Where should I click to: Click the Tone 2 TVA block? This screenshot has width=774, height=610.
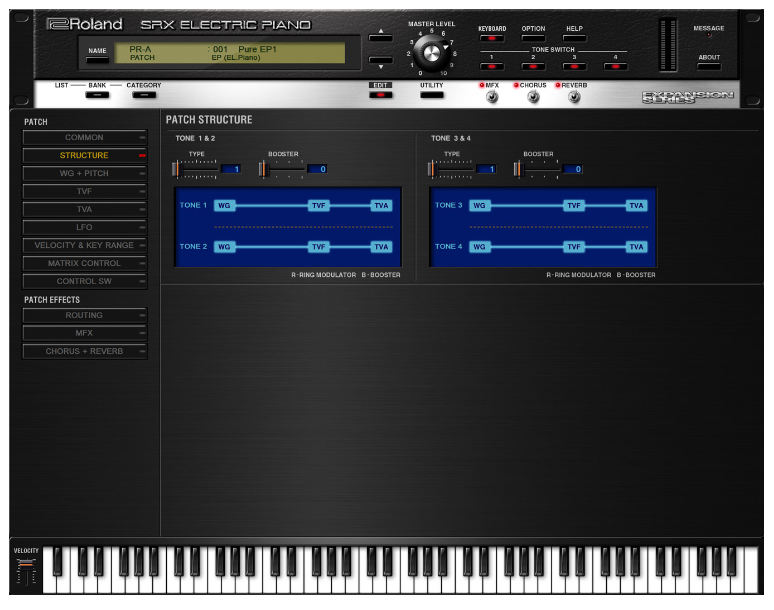(382, 247)
